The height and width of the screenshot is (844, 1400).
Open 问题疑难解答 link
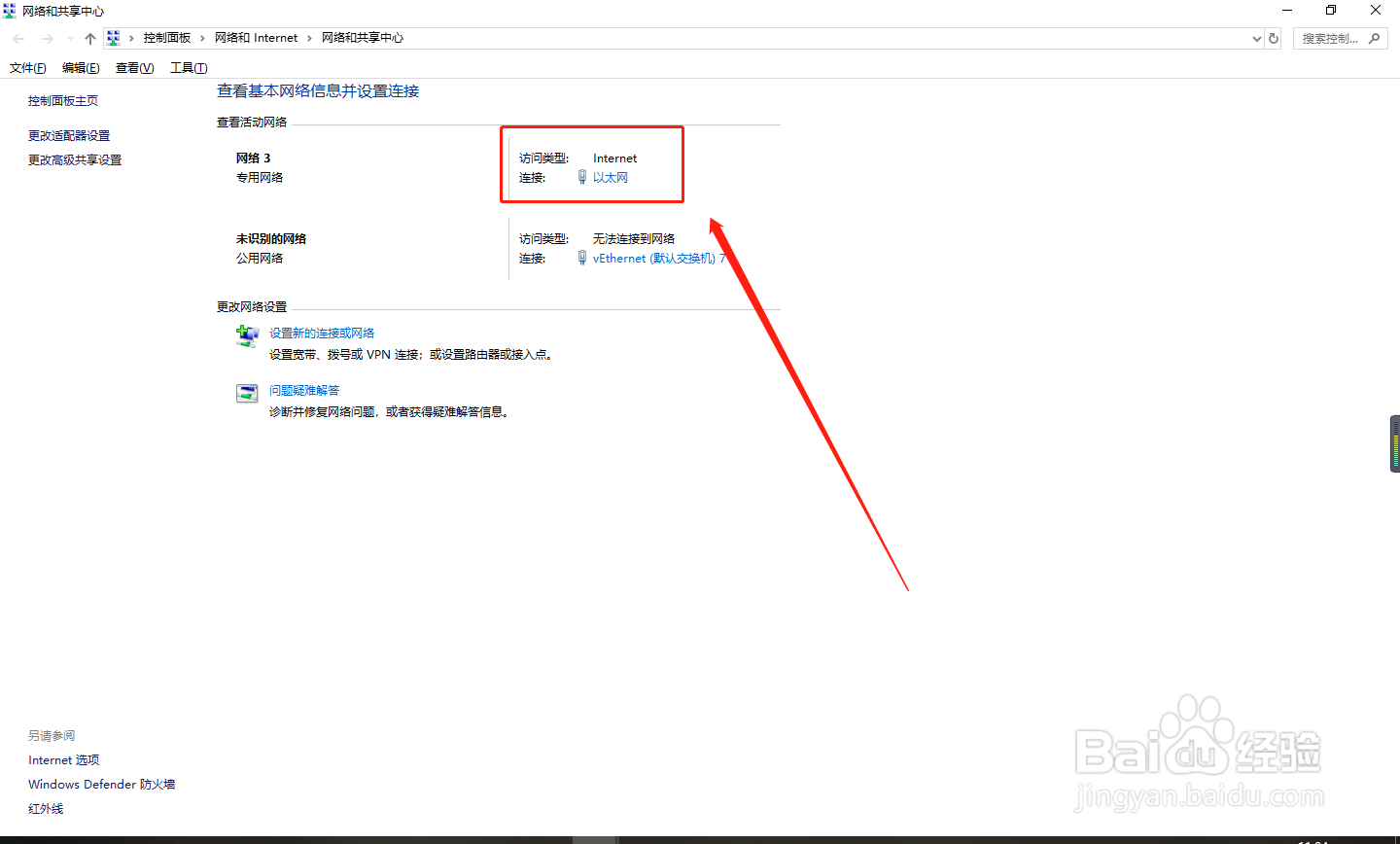(304, 391)
